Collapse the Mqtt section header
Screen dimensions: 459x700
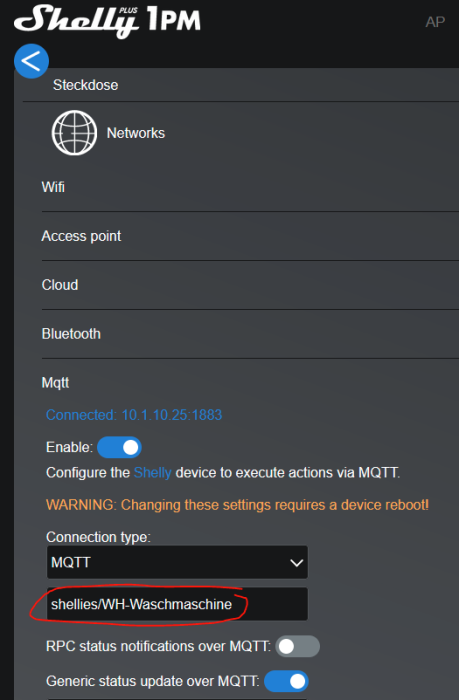coord(55,383)
